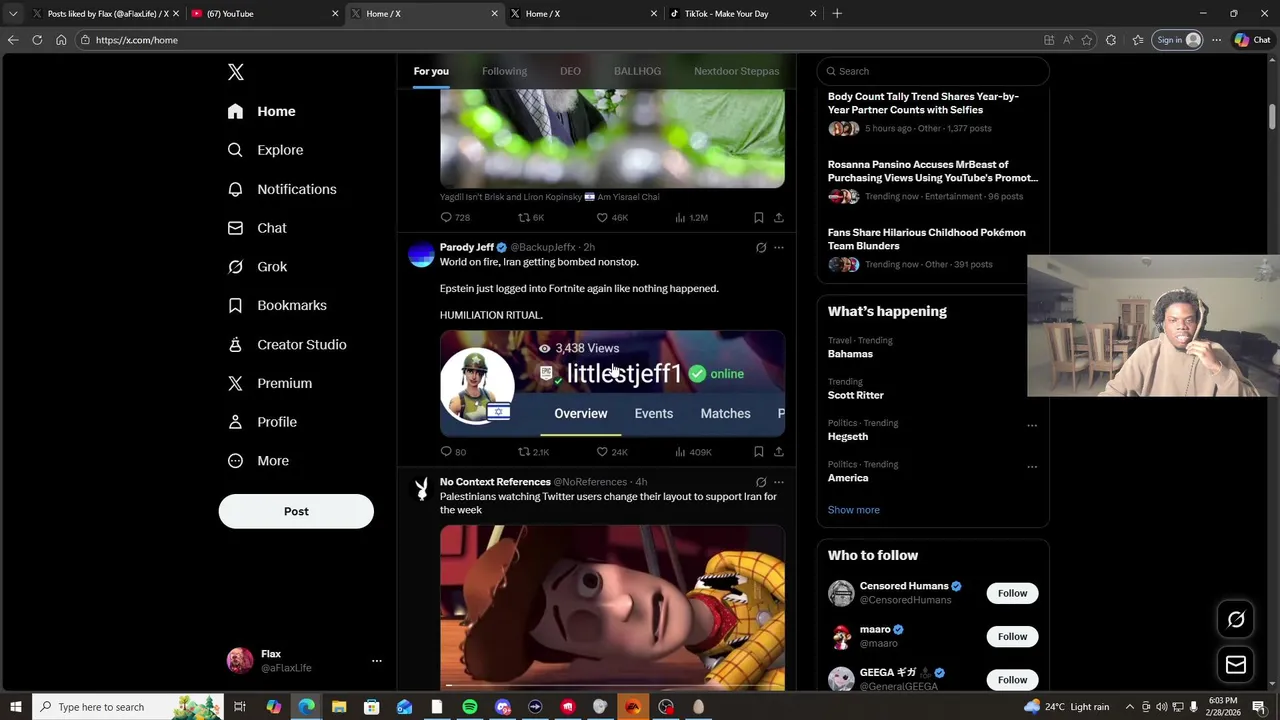Share the post with 1.2M views
This screenshot has width=1280, height=720.
pos(779,217)
